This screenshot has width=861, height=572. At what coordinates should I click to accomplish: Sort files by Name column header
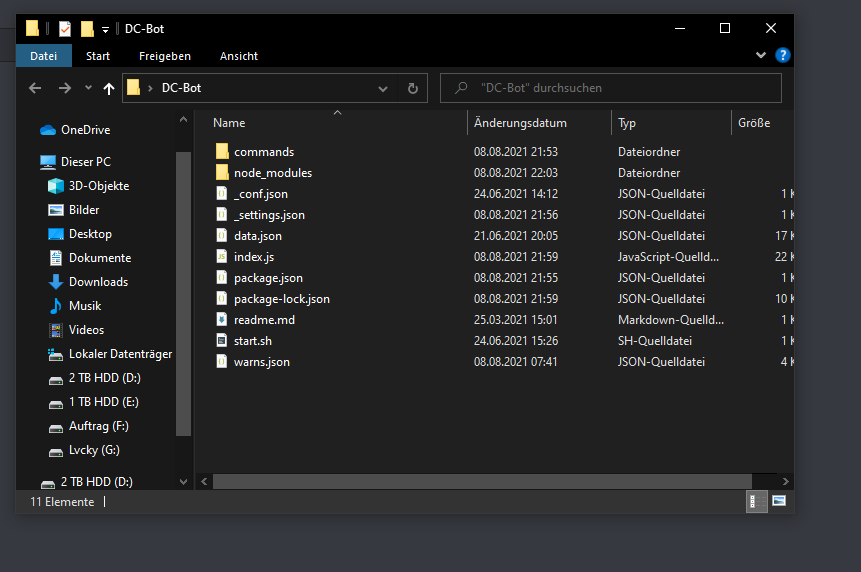(230, 123)
